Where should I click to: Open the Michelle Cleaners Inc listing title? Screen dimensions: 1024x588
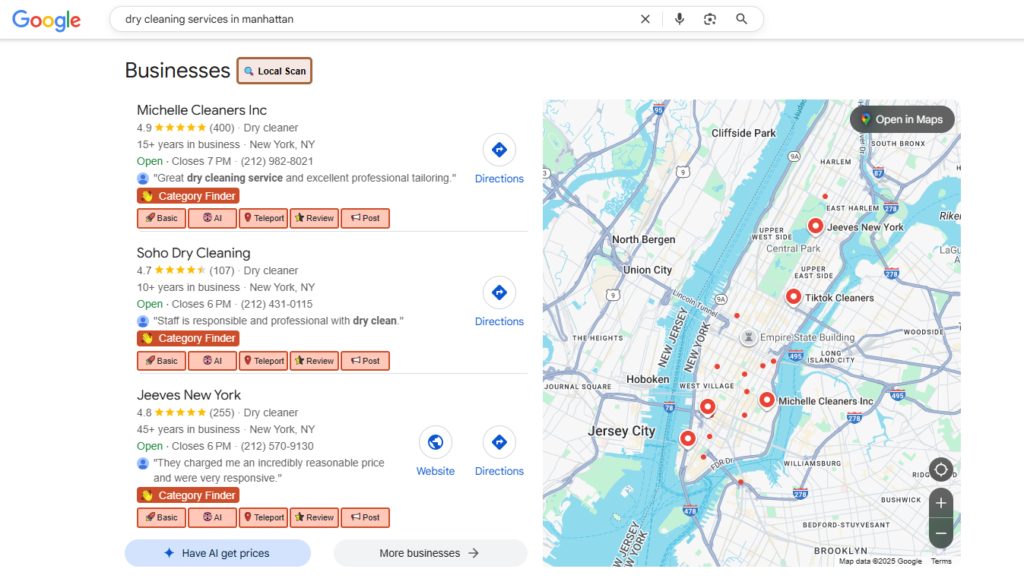point(202,110)
